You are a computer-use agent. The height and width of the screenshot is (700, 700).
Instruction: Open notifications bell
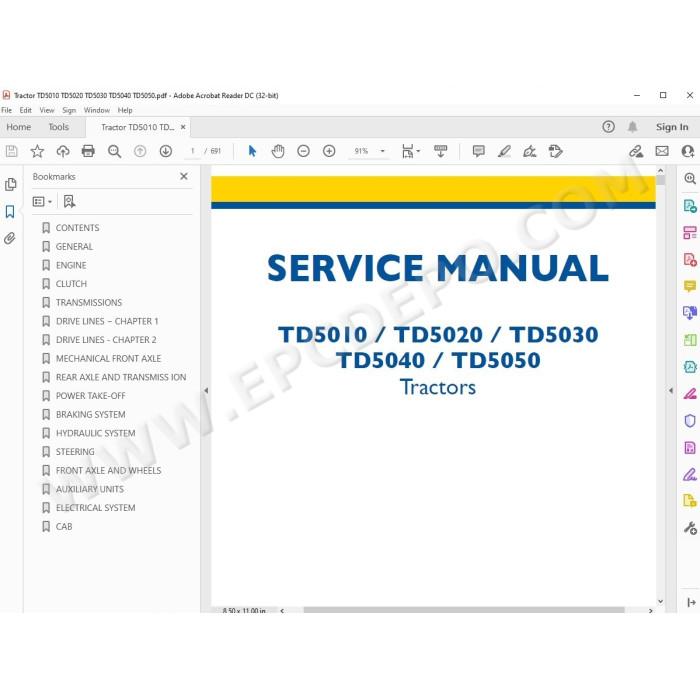point(632,127)
